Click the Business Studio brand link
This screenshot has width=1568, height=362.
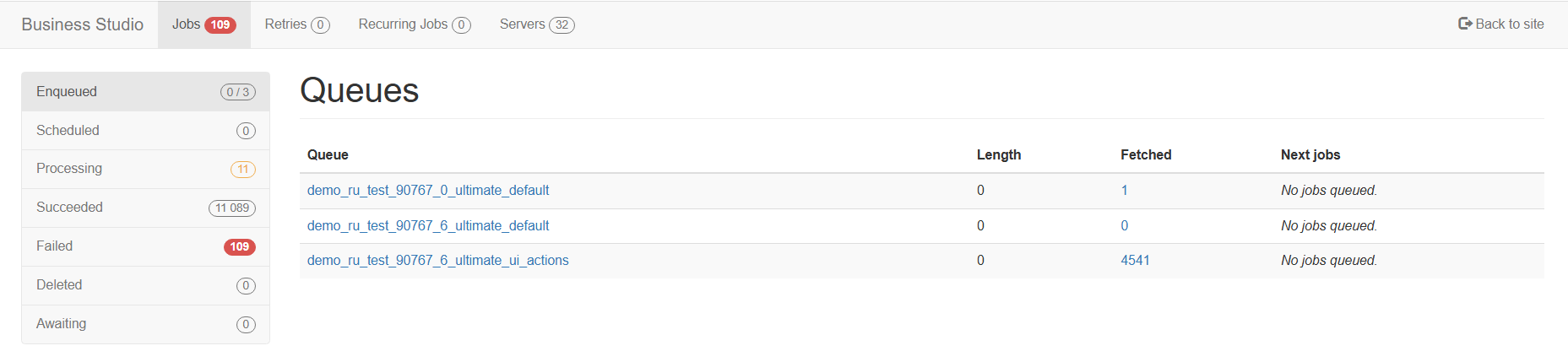click(83, 24)
